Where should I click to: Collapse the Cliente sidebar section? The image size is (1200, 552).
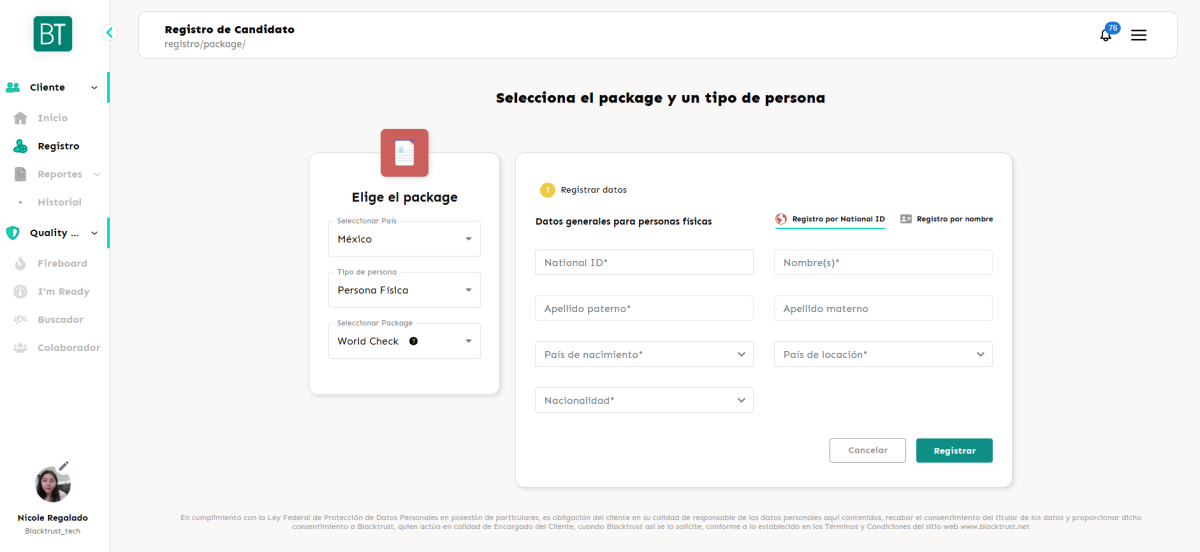click(94, 88)
